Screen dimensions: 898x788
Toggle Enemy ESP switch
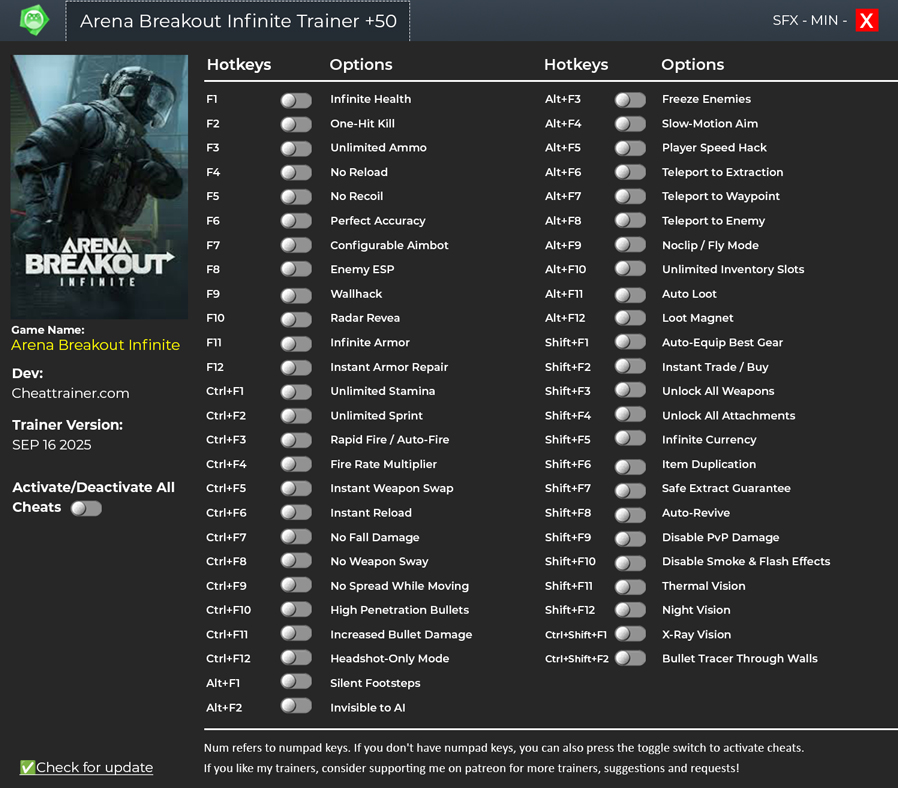[296, 271]
